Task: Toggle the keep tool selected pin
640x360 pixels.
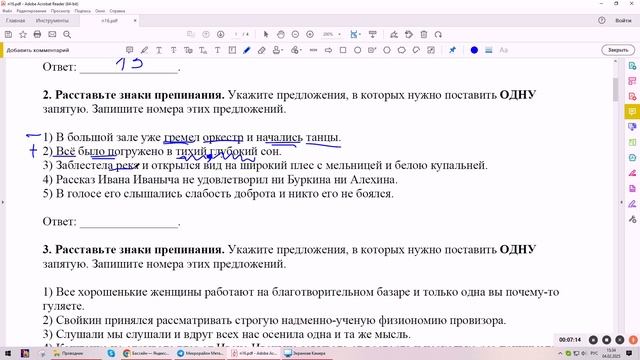Action: click(x=452, y=50)
